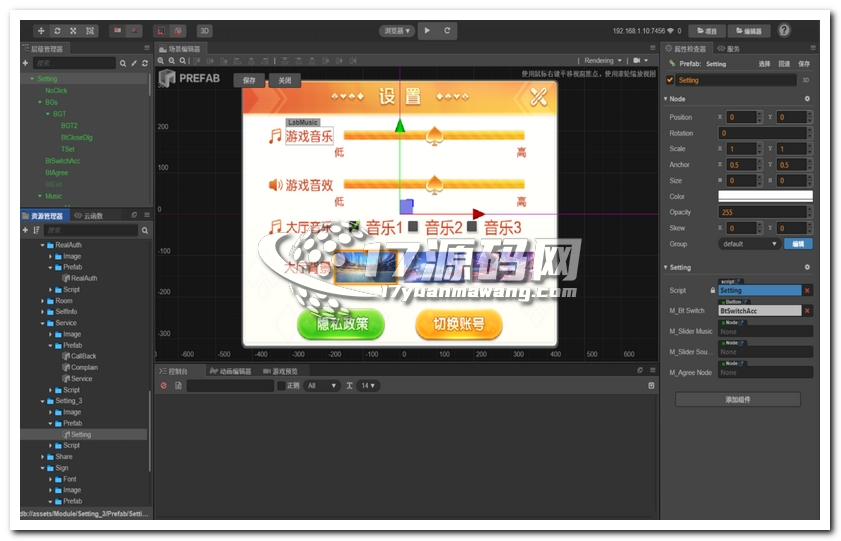This screenshot has height=541, width=841.
Task: Click the 保存 button in scene view
Action: pyautogui.click(x=249, y=80)
